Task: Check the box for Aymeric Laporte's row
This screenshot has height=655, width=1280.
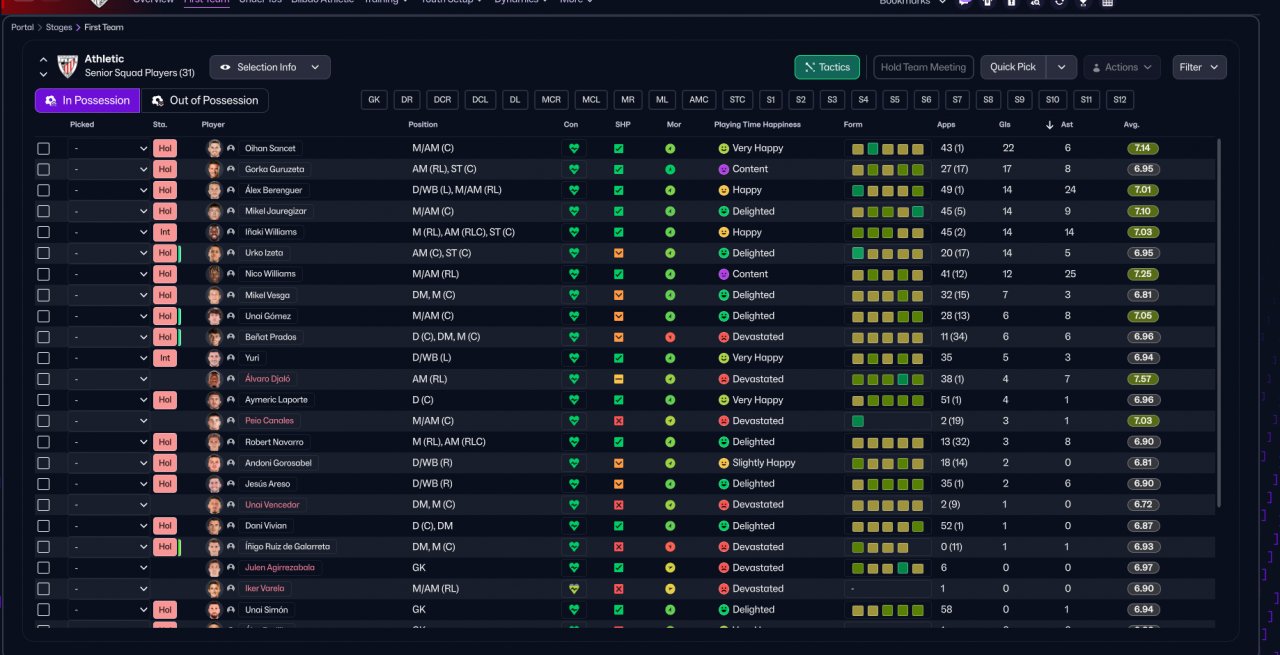Action: click(x=43, y=400)
